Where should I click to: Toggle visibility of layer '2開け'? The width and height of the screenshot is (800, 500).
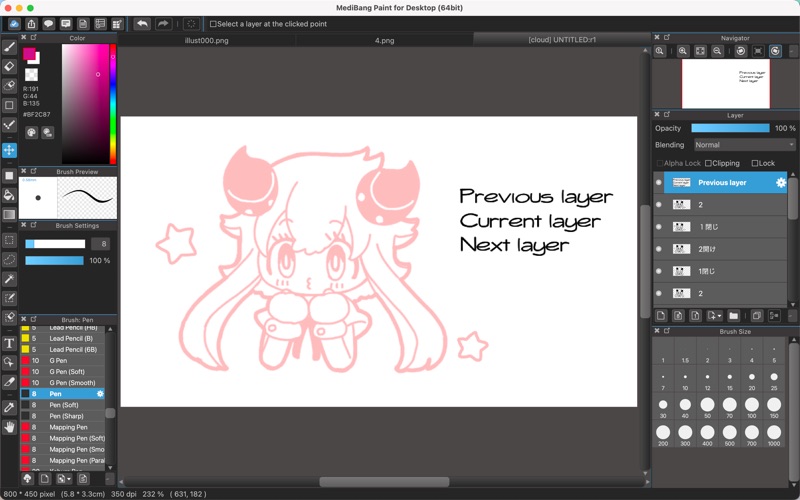pos(659,249)
